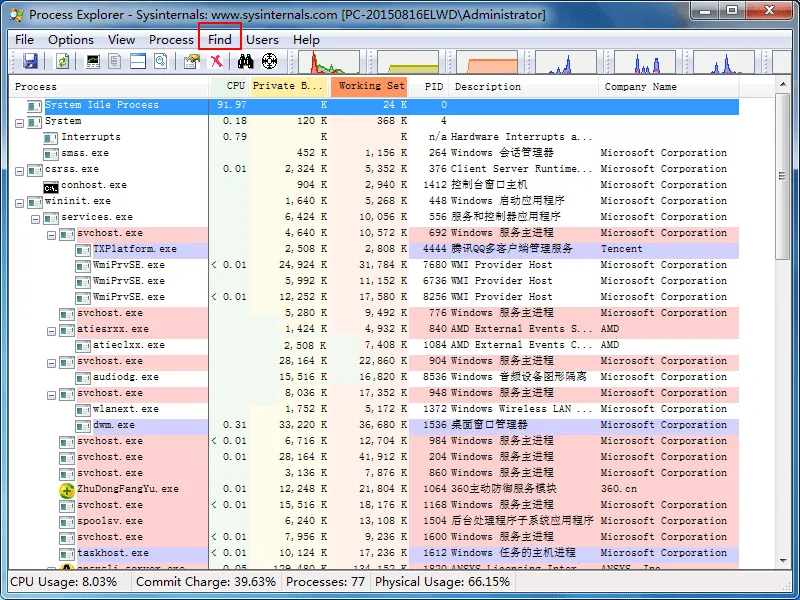The height and width of the screenshot is (600, 800).
Task: Click the red X Kill Process icon
Action: pos(216,62)
